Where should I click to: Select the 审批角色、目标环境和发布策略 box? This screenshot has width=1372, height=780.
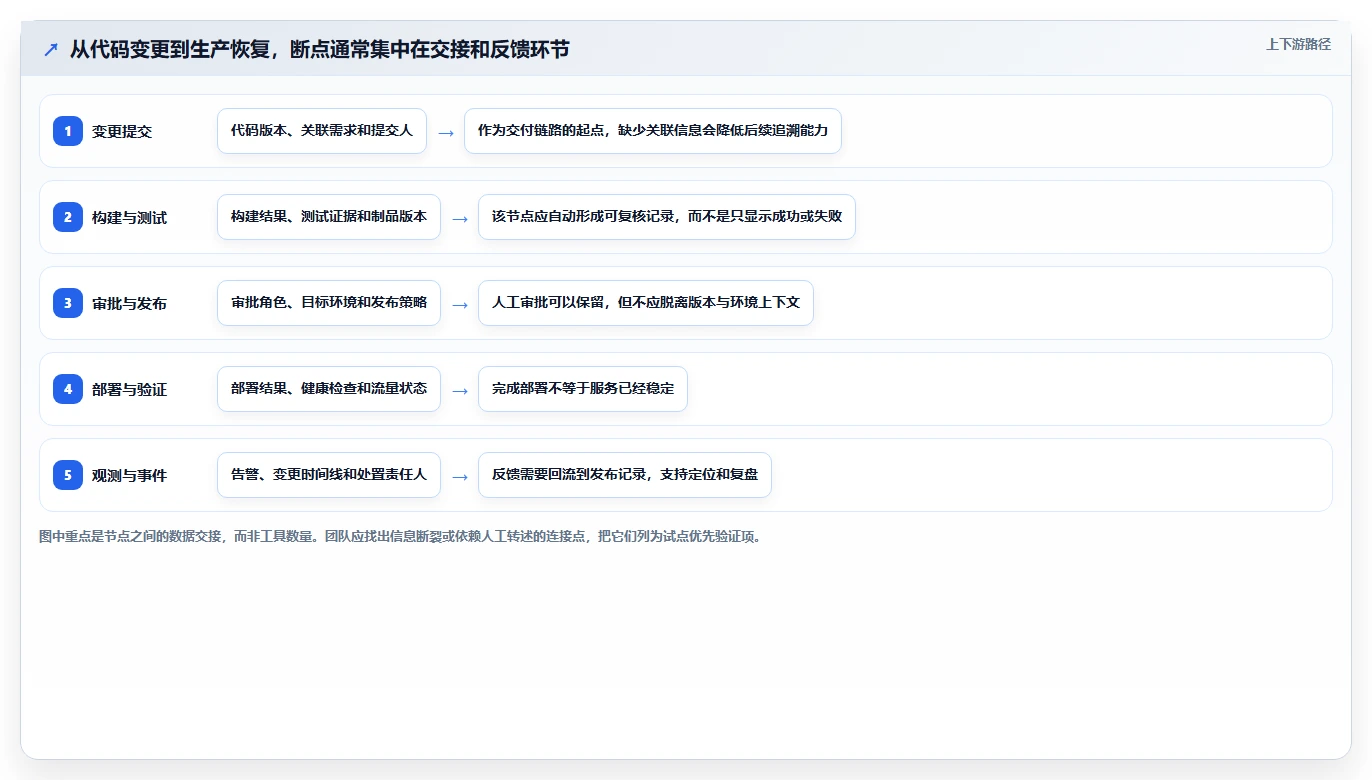[x=329, y=303]
